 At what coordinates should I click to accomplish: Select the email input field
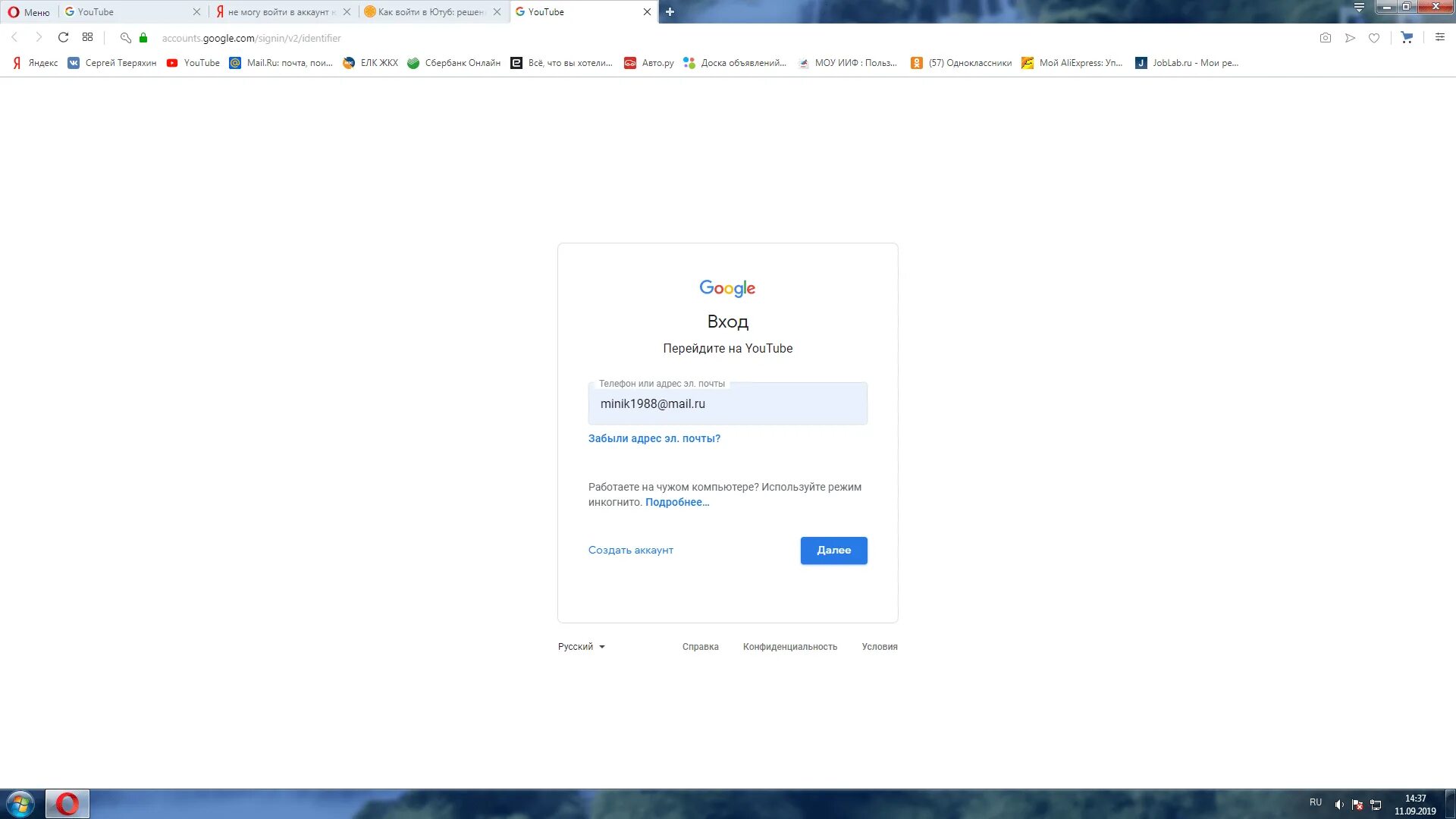728,403
